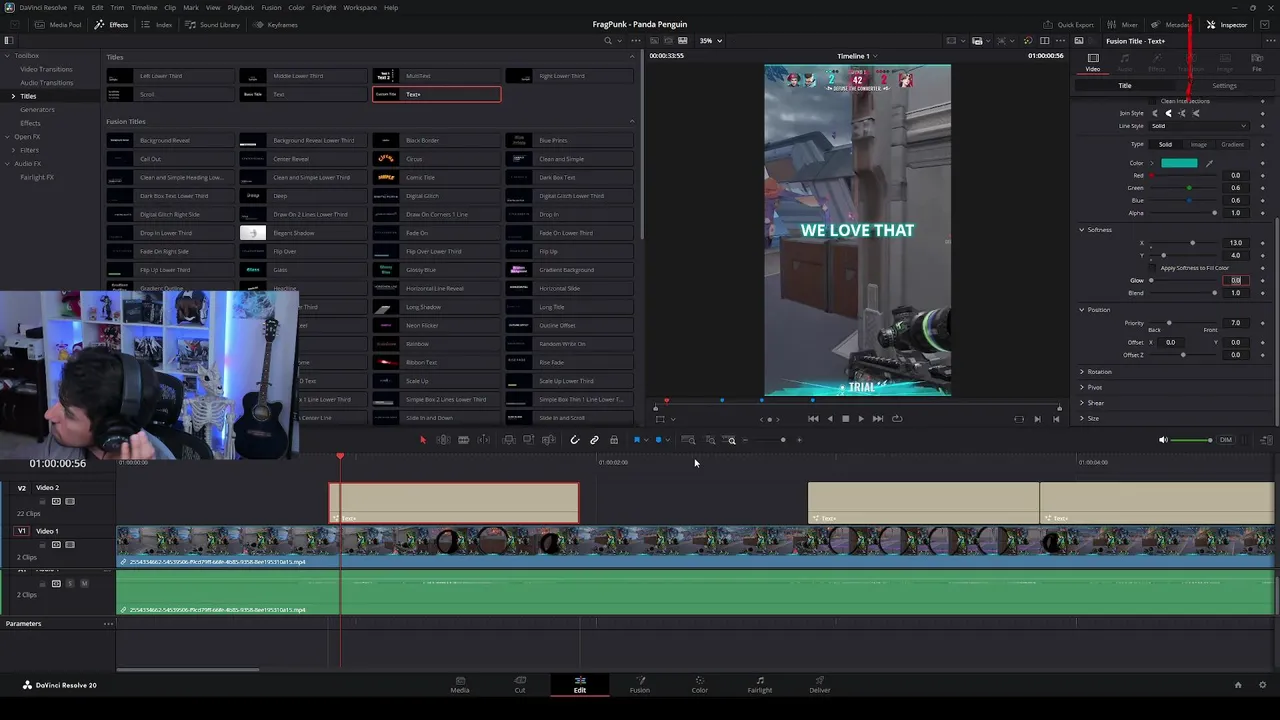The height and width of the screenshot is (720, 1280).
Task: Select Video Transitions in Toolbox
Action: point(46,69)
